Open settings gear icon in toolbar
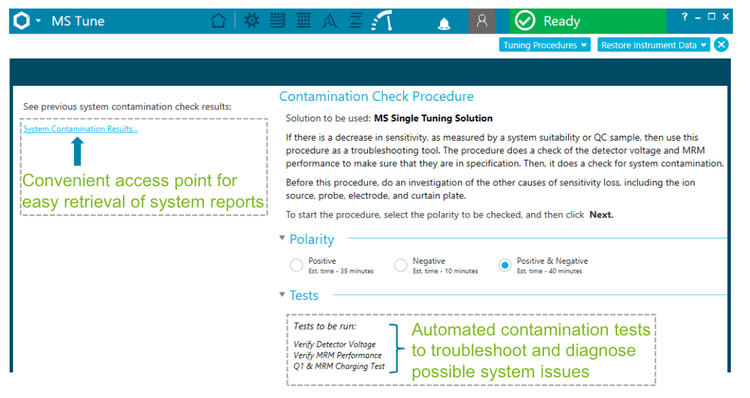The width and height of the screenshot is (750, 398). (x=252, y=21)
